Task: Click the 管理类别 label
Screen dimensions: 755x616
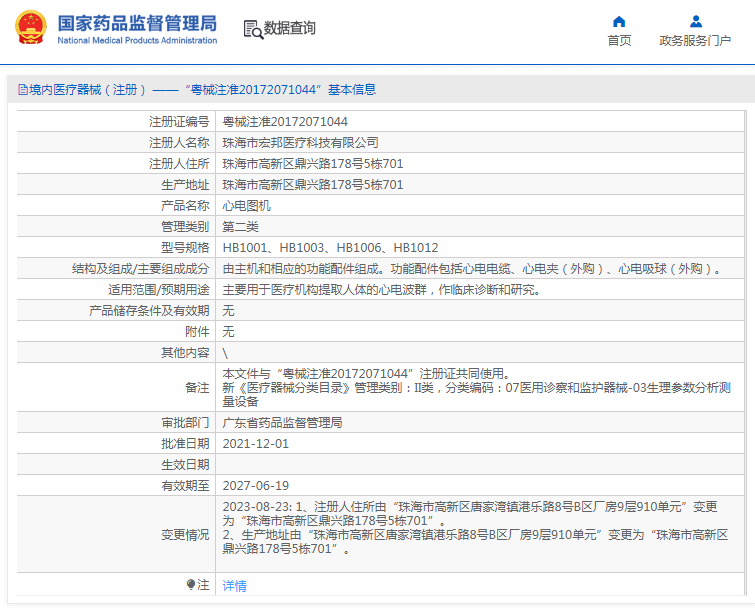Action: (x=185, y=227)
